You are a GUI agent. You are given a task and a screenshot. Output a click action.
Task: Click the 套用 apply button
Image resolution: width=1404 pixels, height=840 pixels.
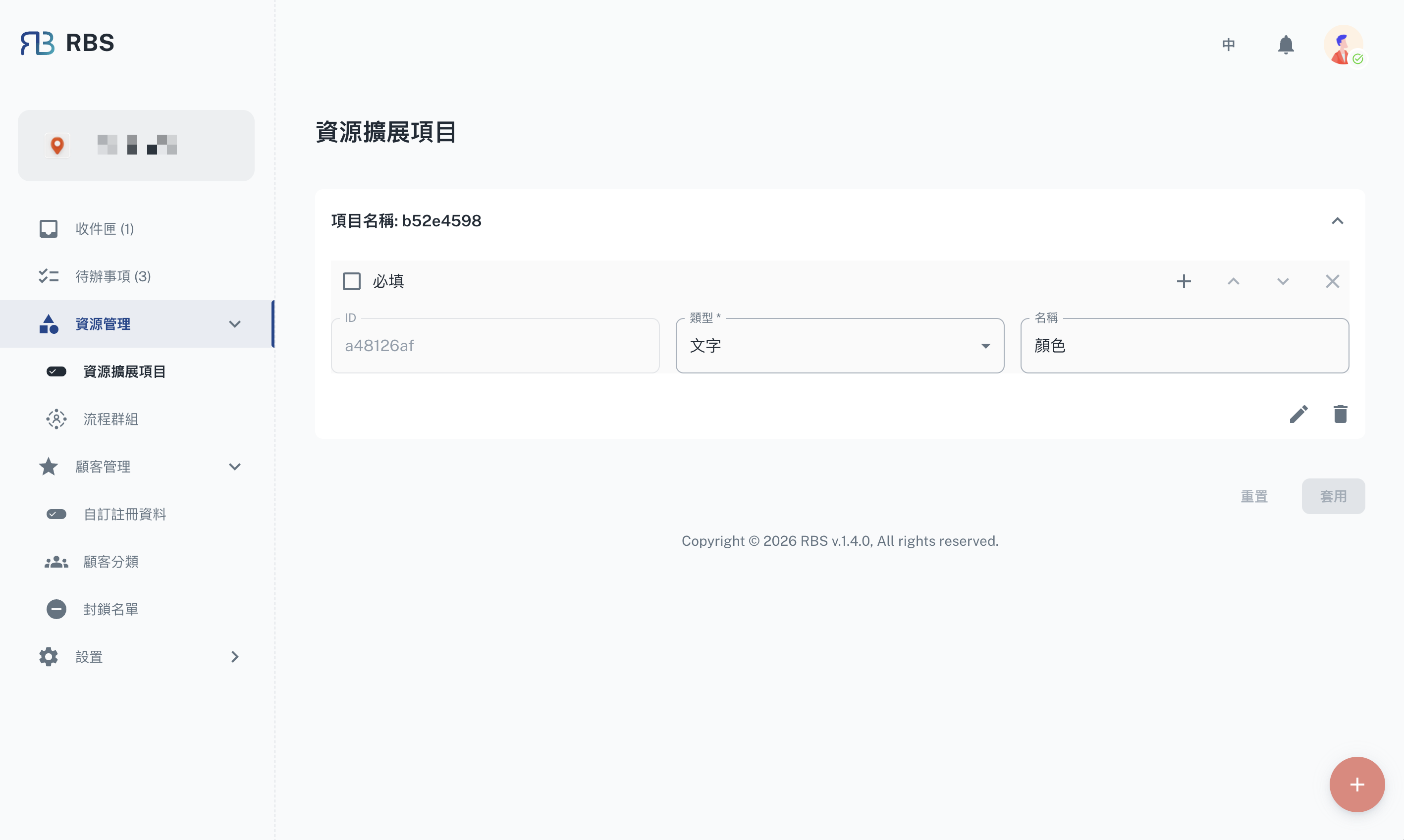point(1333,496)
